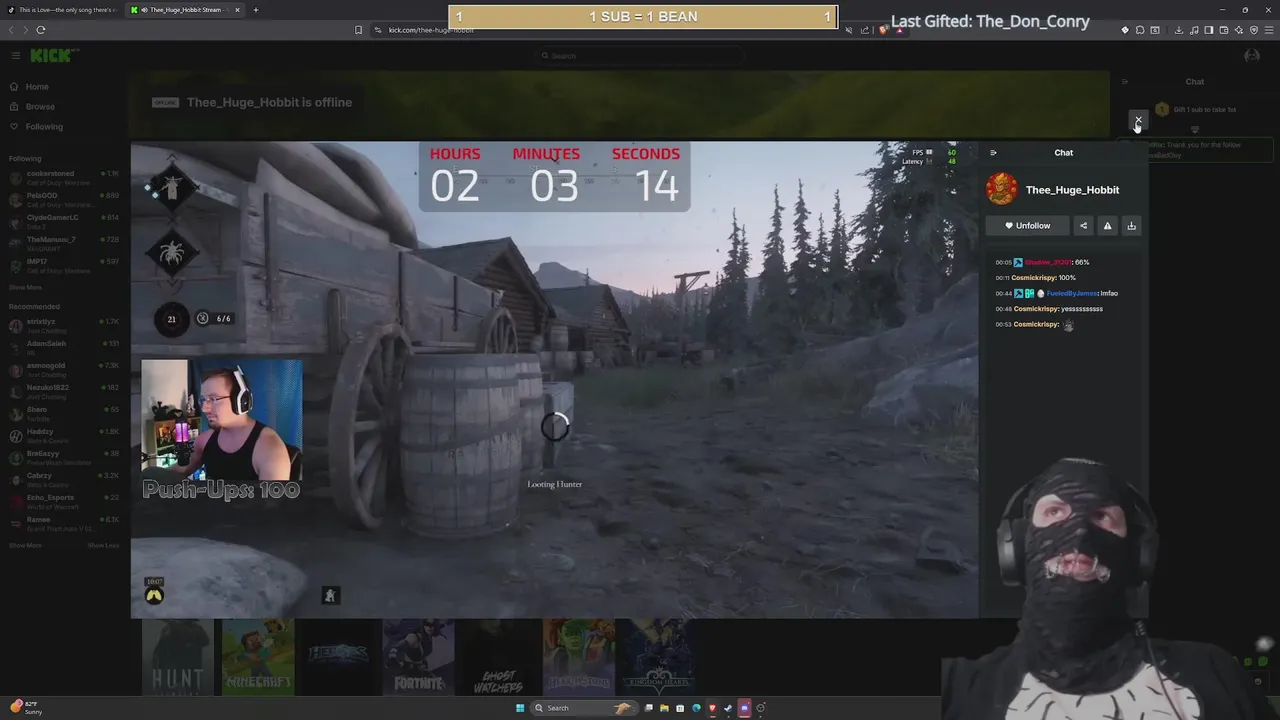Toggle the browser sidebar panel icon
The image size is (1280, 720).
click(1209, 30)
